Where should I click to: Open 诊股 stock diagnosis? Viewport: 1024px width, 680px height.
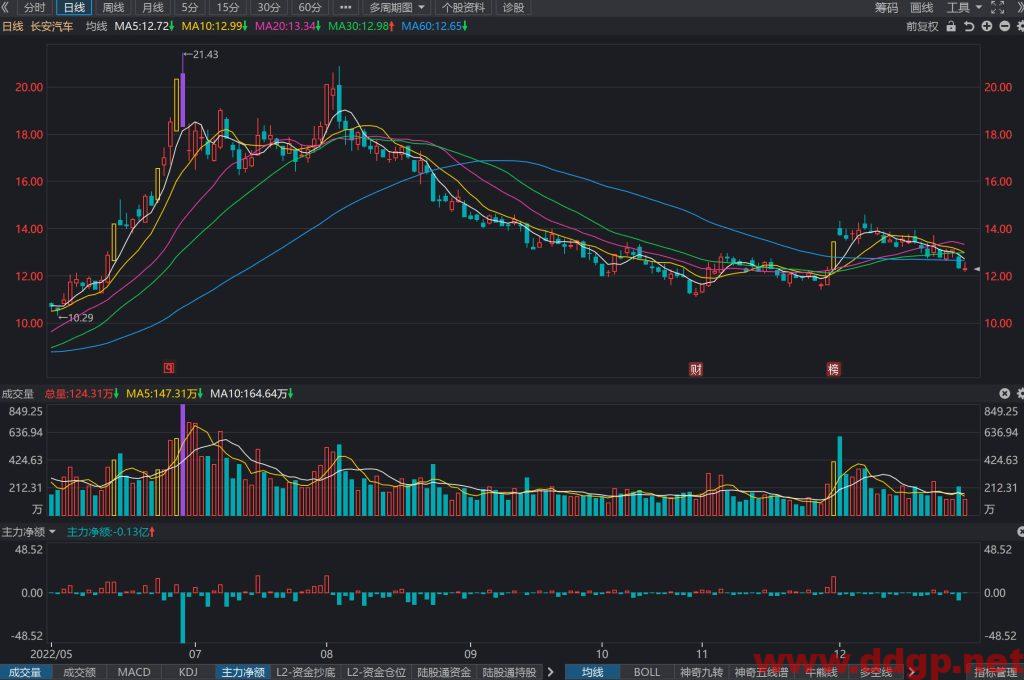513,7
